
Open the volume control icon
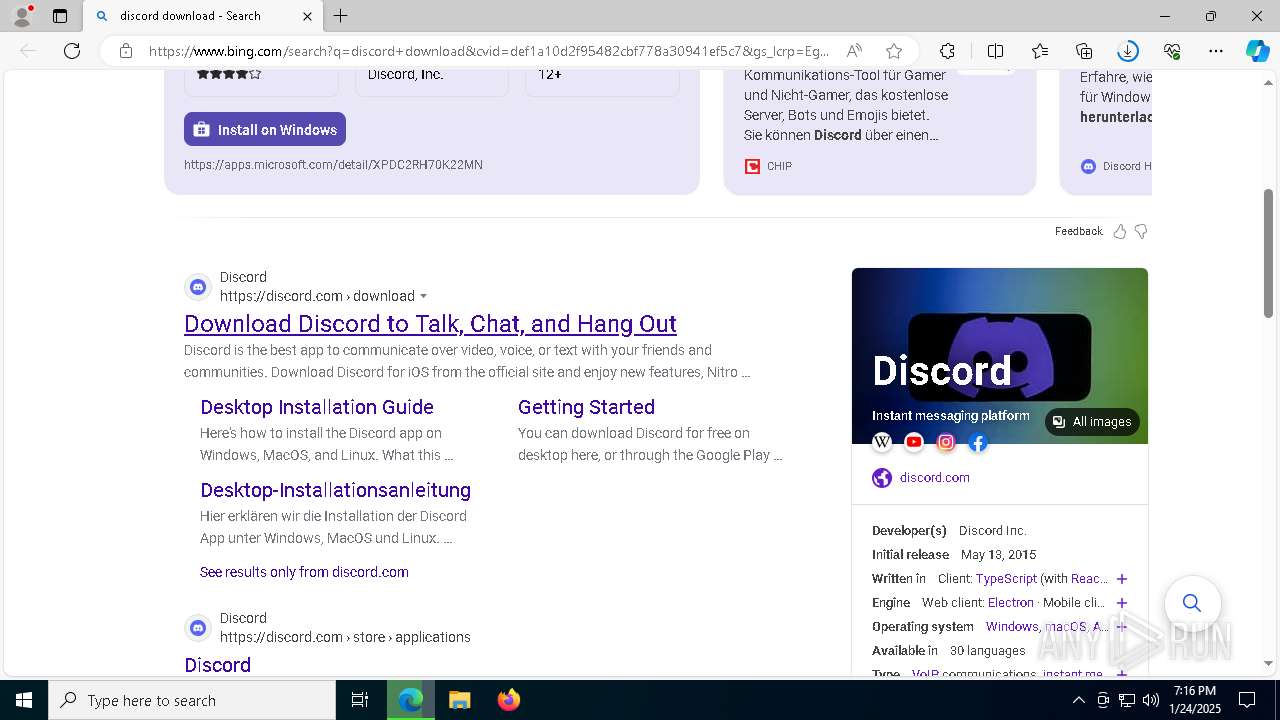click(1151, 700)
